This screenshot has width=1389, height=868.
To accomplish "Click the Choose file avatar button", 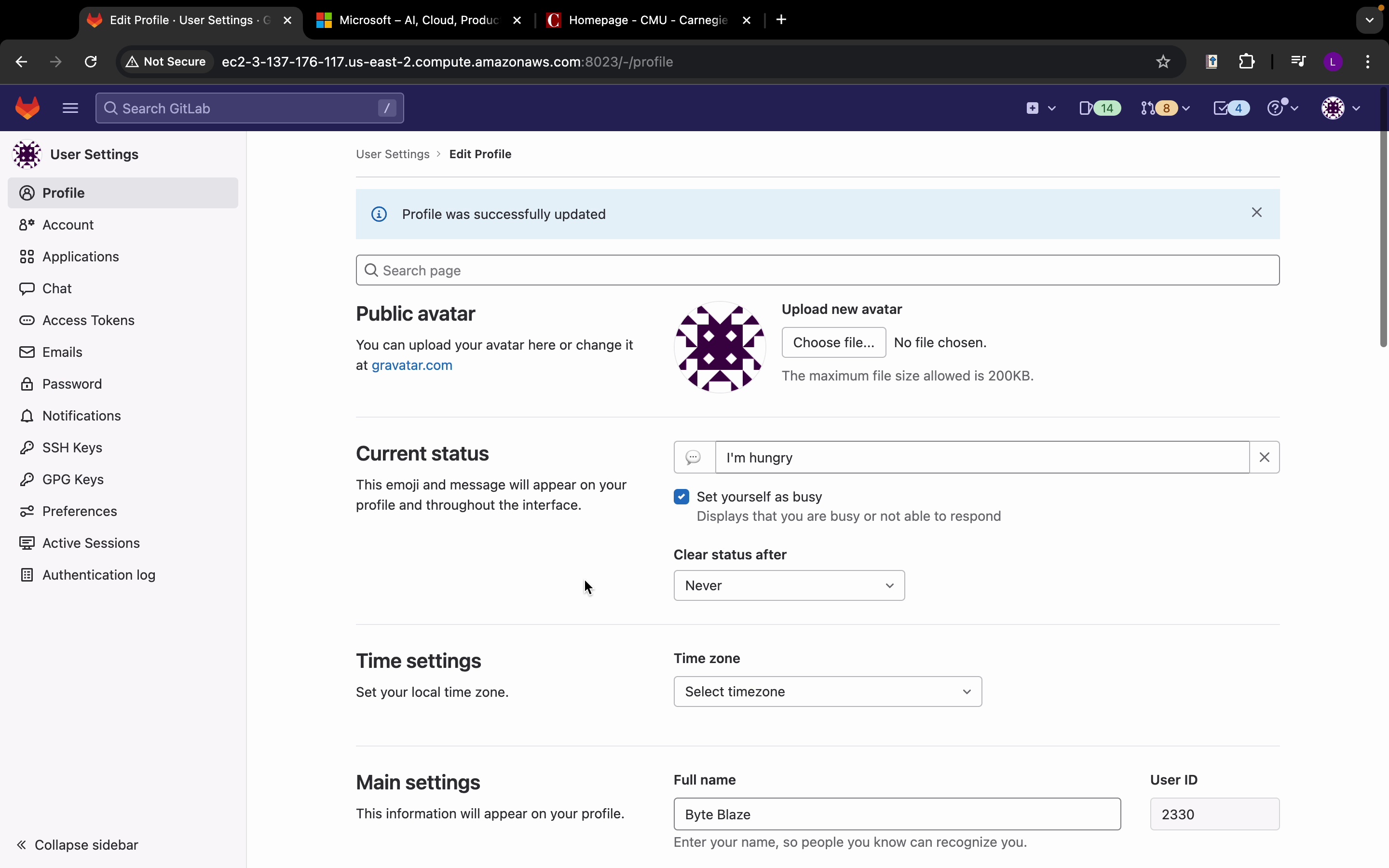I will [x=833, y=343].
